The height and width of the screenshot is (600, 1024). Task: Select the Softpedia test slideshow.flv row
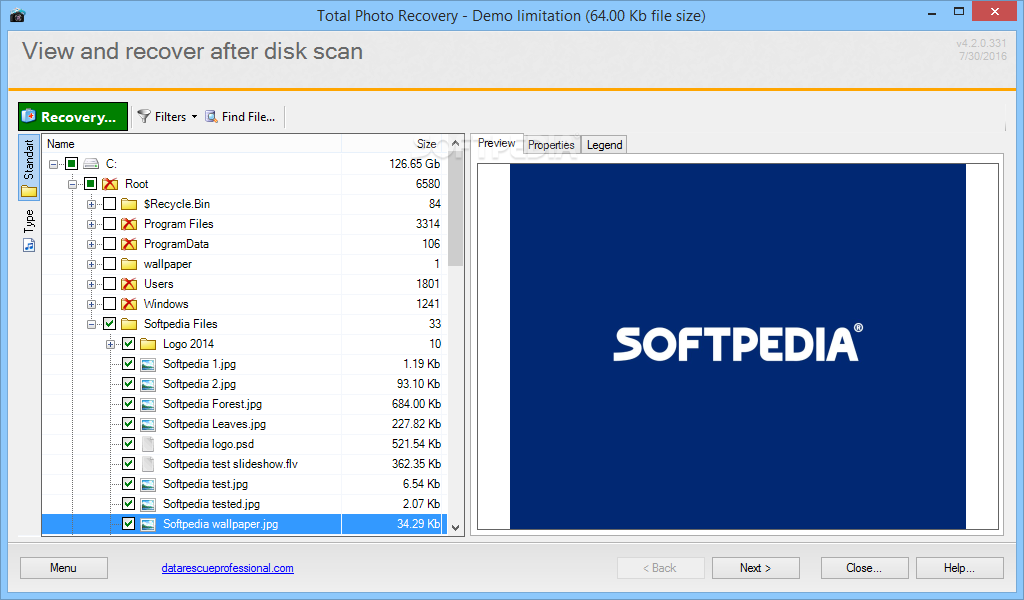point(244,464)
